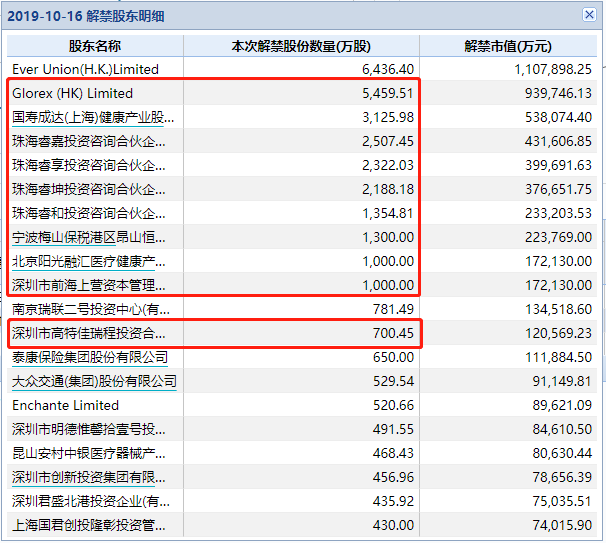The image size is (606, 543).
Task: Click the dialog title 2019-10-16 解禁股东明细
Action: coord(86,16)
